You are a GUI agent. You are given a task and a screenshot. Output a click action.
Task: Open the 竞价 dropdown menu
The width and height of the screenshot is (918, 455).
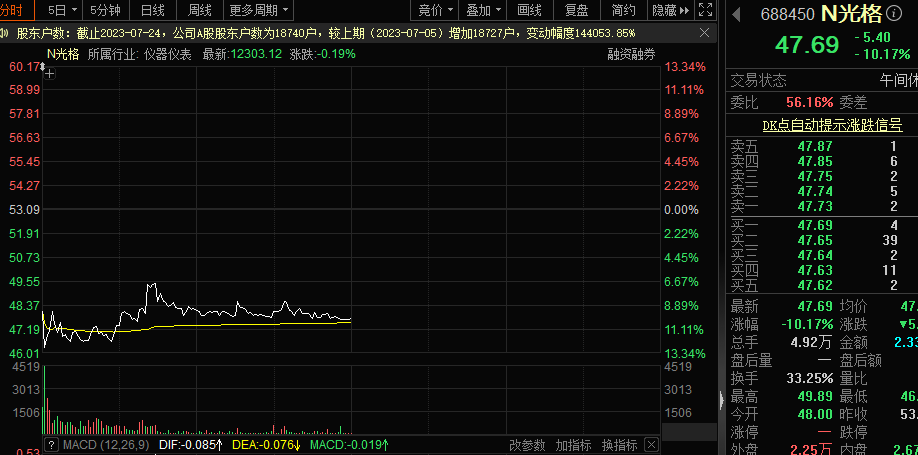coord(436,10)
